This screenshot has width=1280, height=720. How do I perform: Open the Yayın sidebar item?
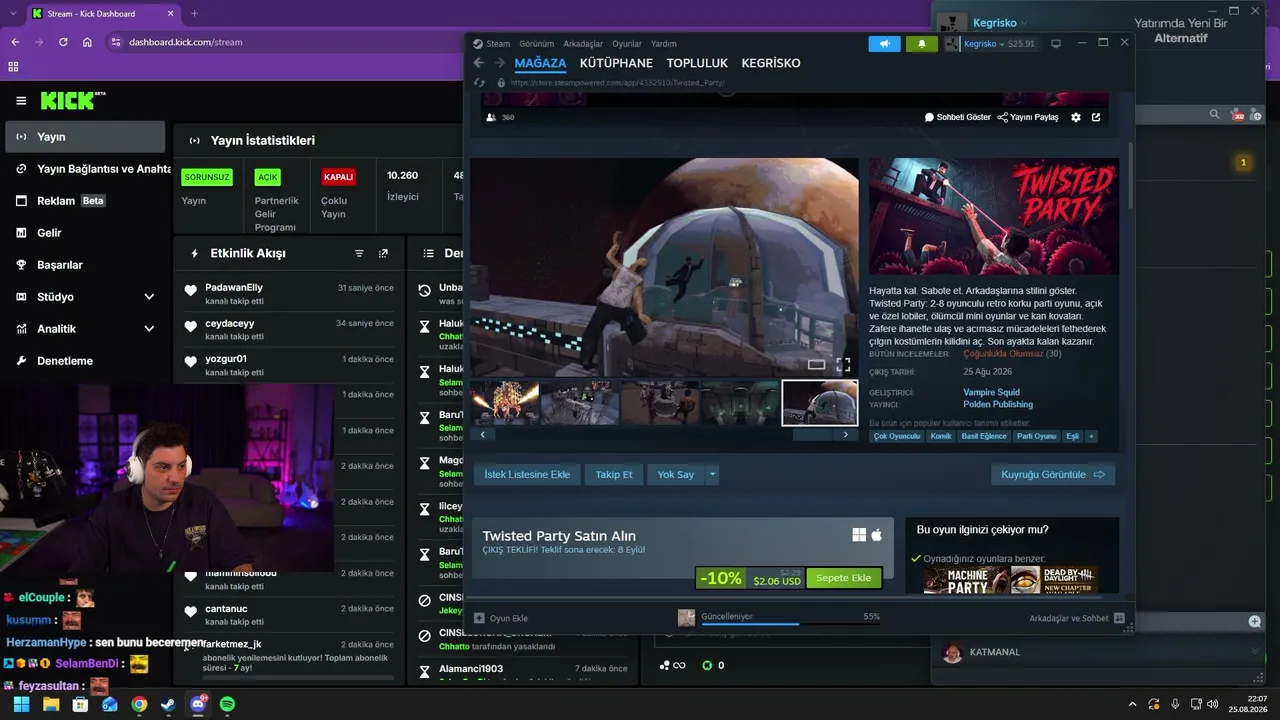(86, 137)
